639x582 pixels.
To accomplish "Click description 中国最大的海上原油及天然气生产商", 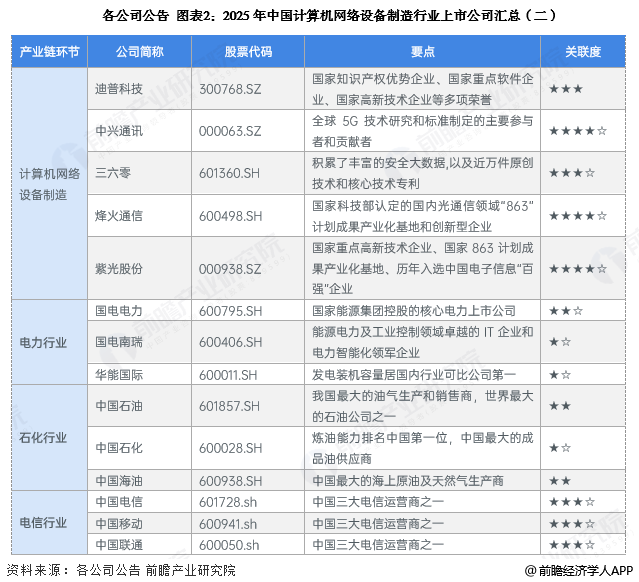I will click(x=408, y=481).
